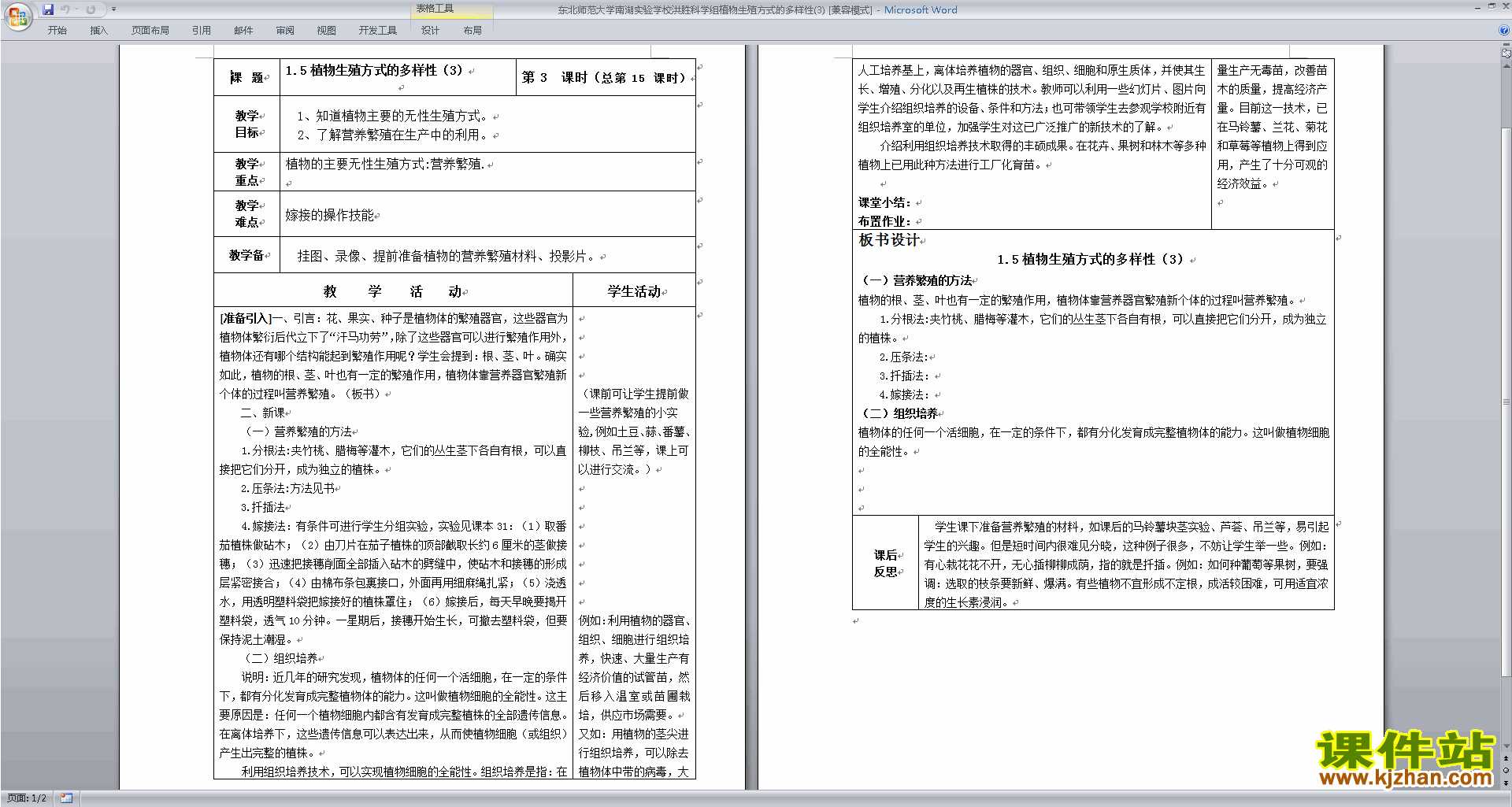Image resolution: width=1512 pixels, height=807 pixels.
Task: Toggle the ruler icon above scrollbar
Action: tap(1506, 54)
